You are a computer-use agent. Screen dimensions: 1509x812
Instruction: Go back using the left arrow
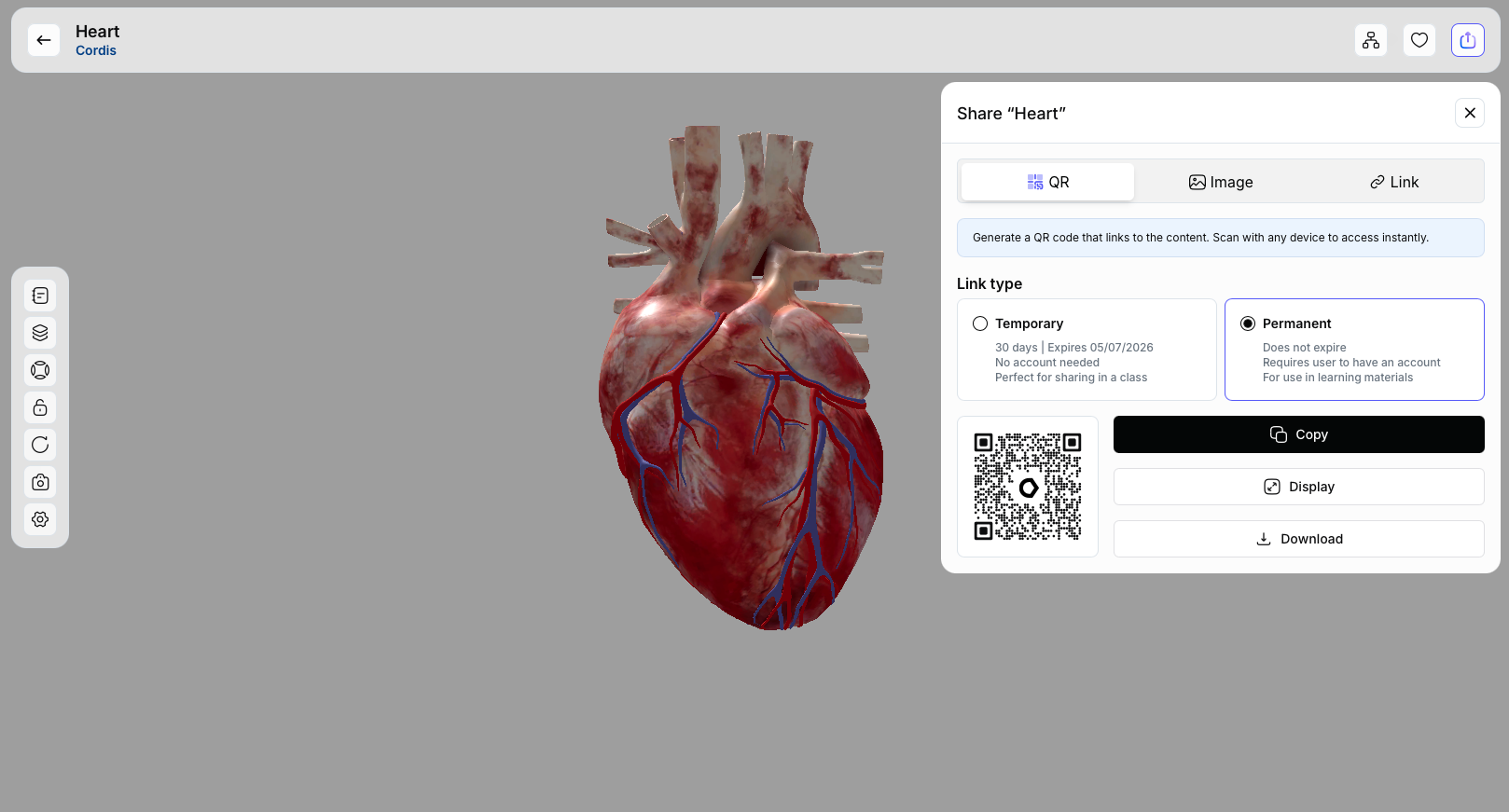click(44, 40)
